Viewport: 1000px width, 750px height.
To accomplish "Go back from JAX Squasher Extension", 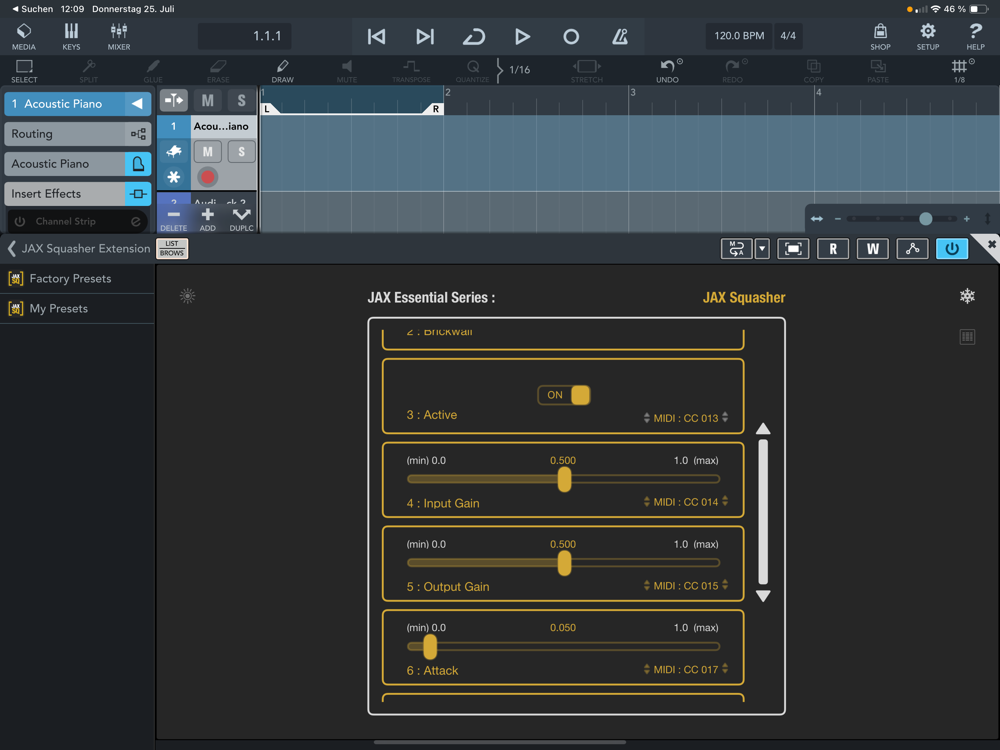I will (x=11, y=249).
